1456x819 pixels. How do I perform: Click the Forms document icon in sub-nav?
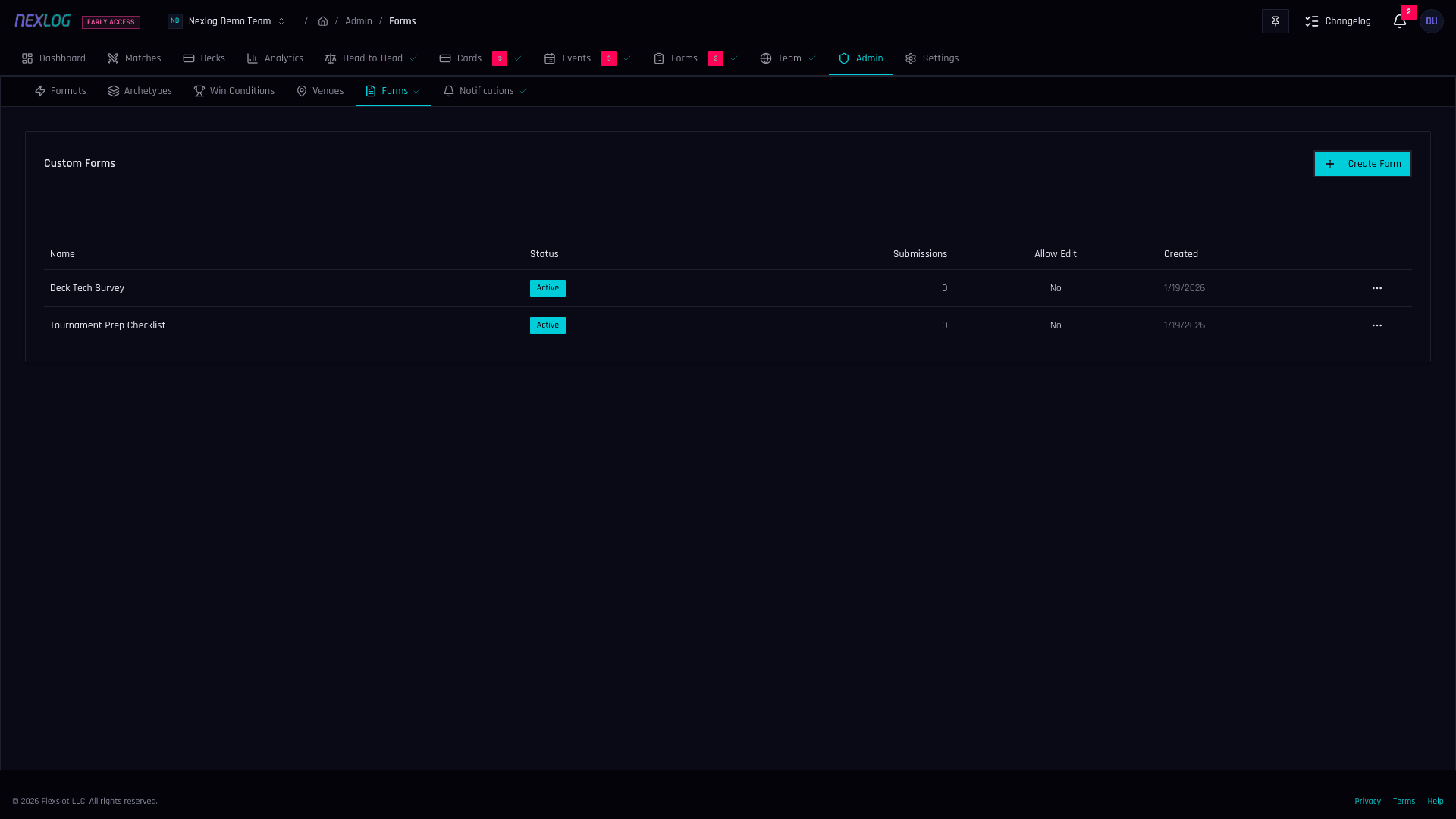point(371,91)
